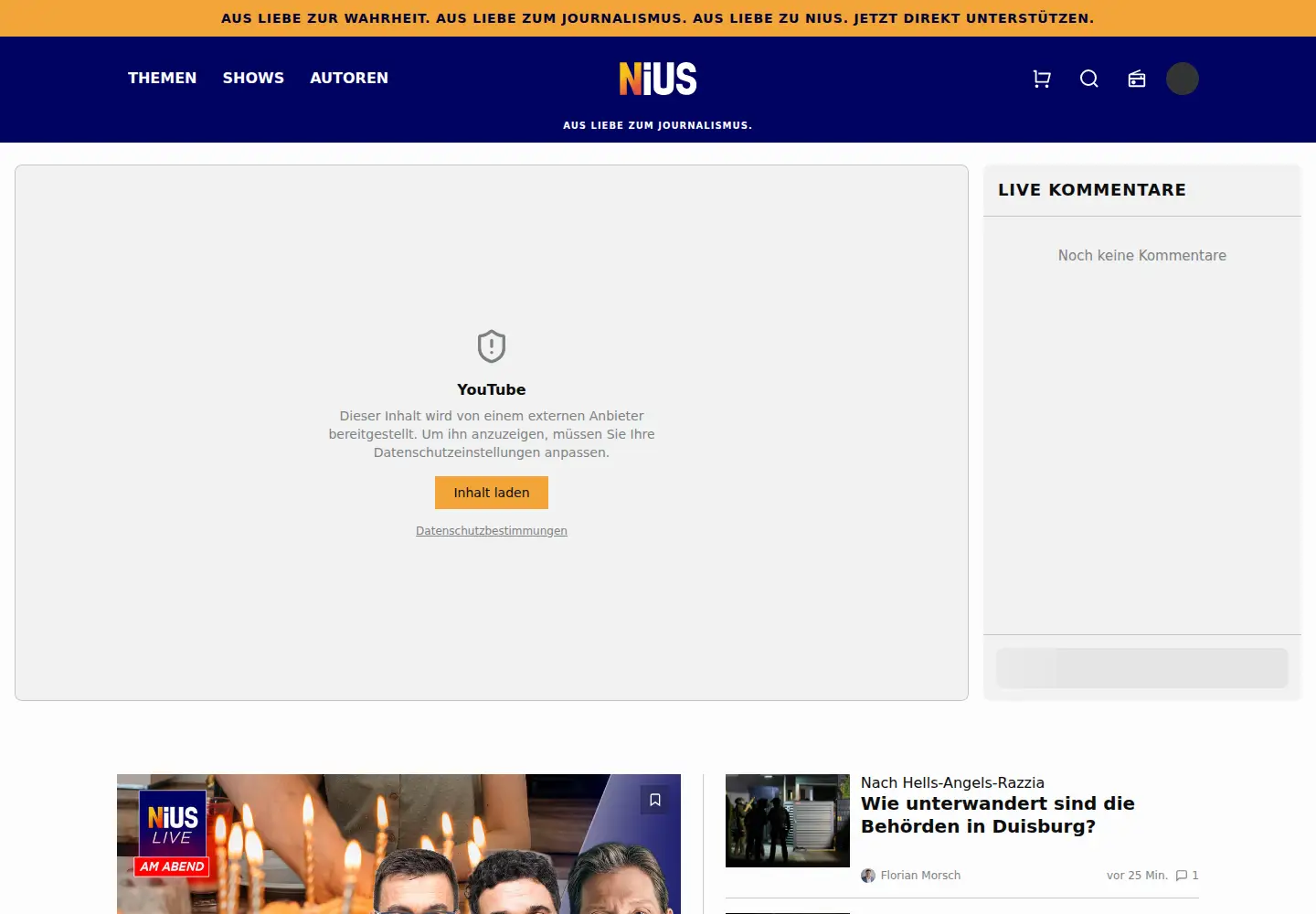Open the Hells-Angels-Razzia article thumbnail

(x=788, y=821)
